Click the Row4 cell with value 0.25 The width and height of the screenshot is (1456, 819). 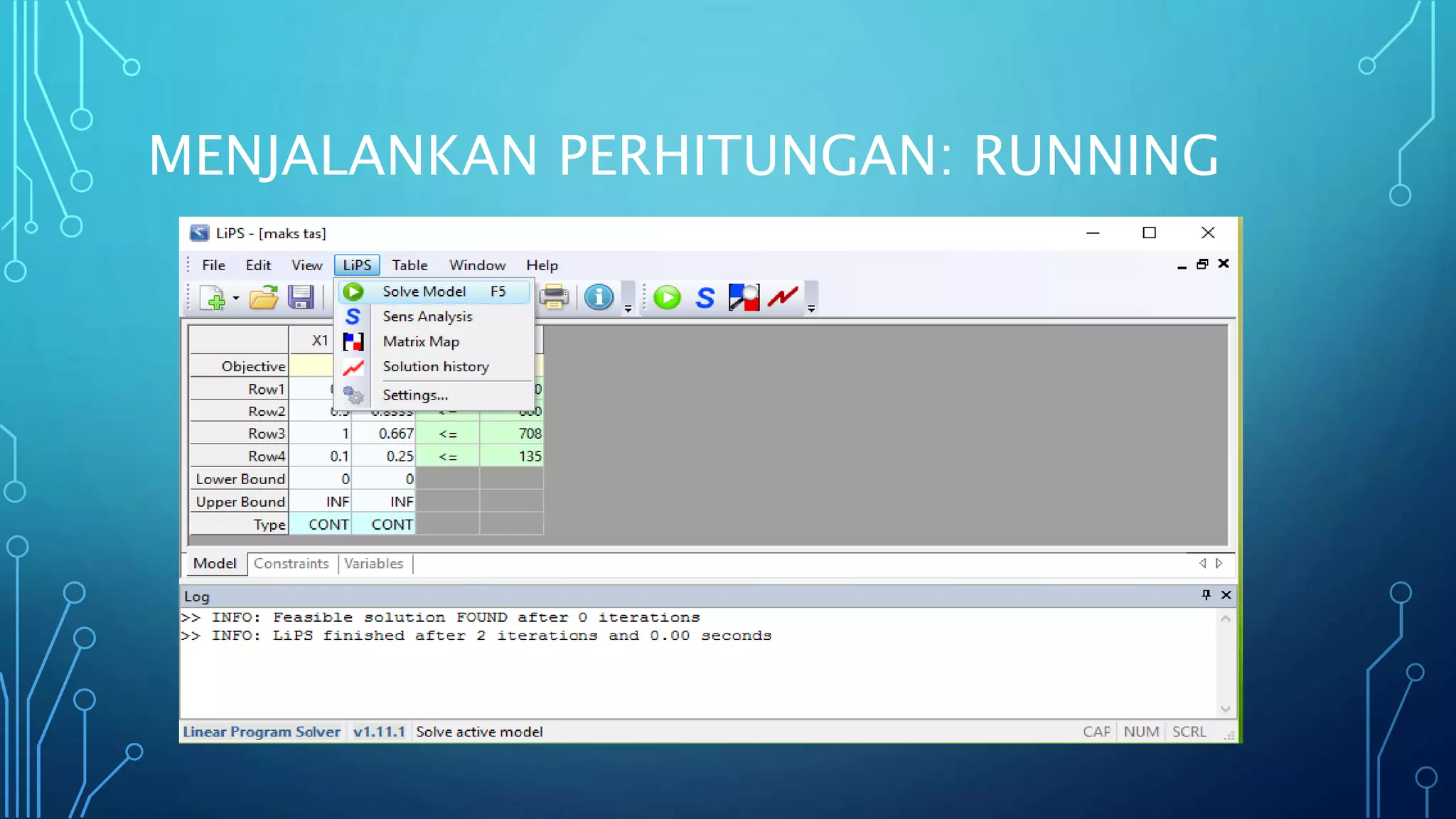384,456
